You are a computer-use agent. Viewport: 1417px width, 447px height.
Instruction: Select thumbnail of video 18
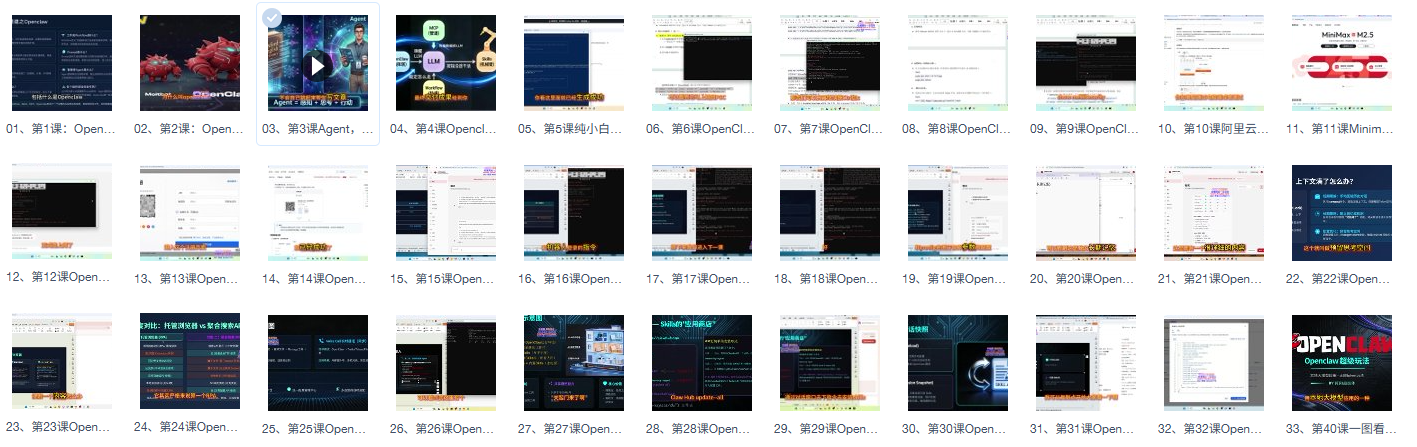pos(830,213)
